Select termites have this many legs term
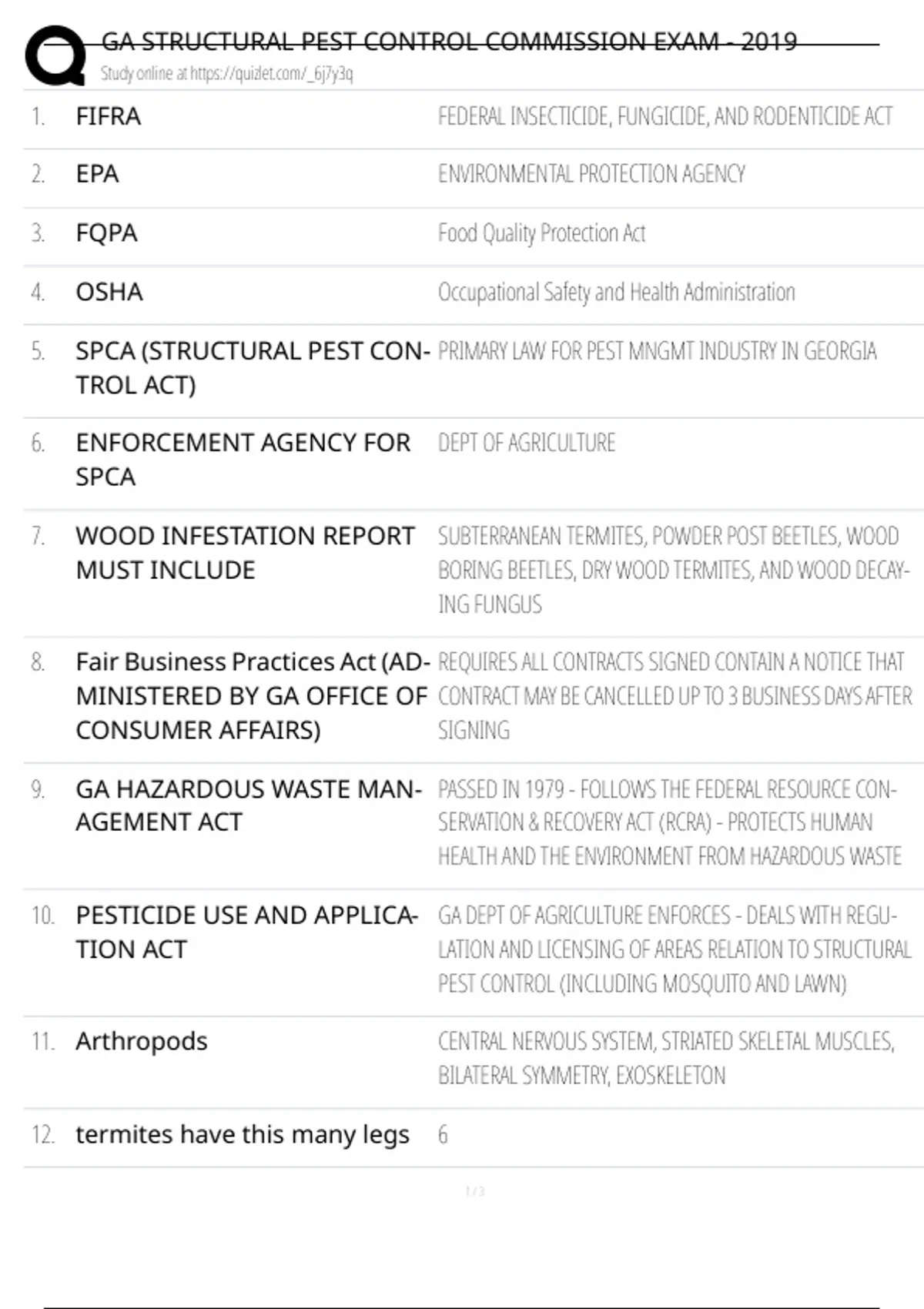This screenshot has width=924, height=1309. [x=243, y=1135]
